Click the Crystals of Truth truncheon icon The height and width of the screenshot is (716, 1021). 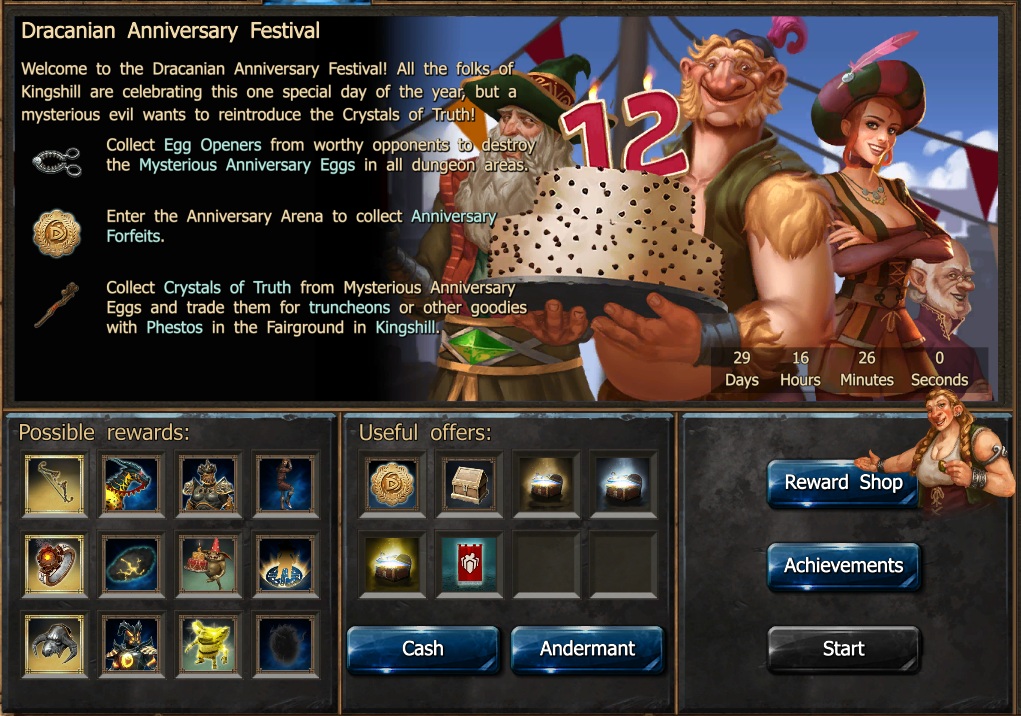click(x=57, y=305)
